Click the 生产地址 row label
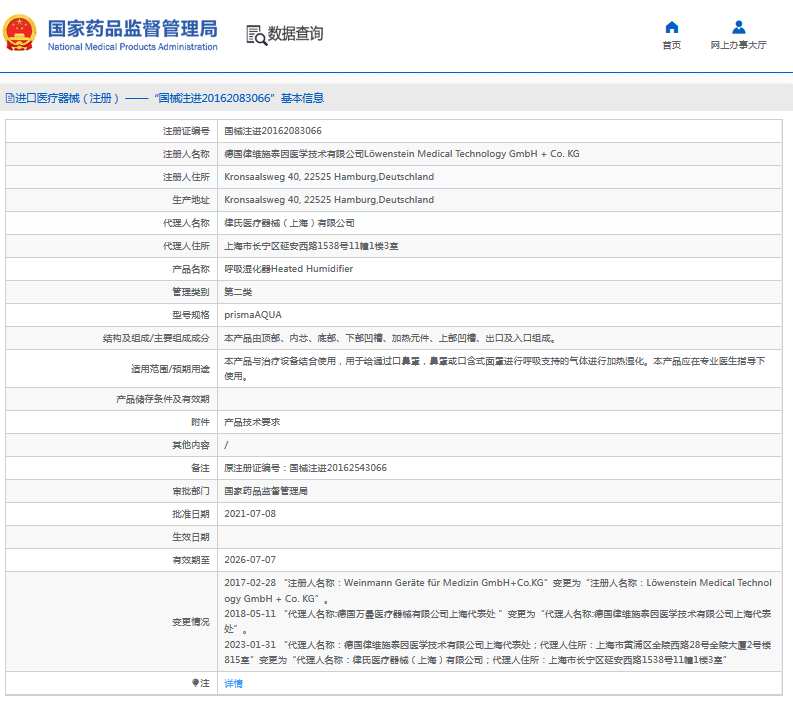 click(x=191, y=200)
